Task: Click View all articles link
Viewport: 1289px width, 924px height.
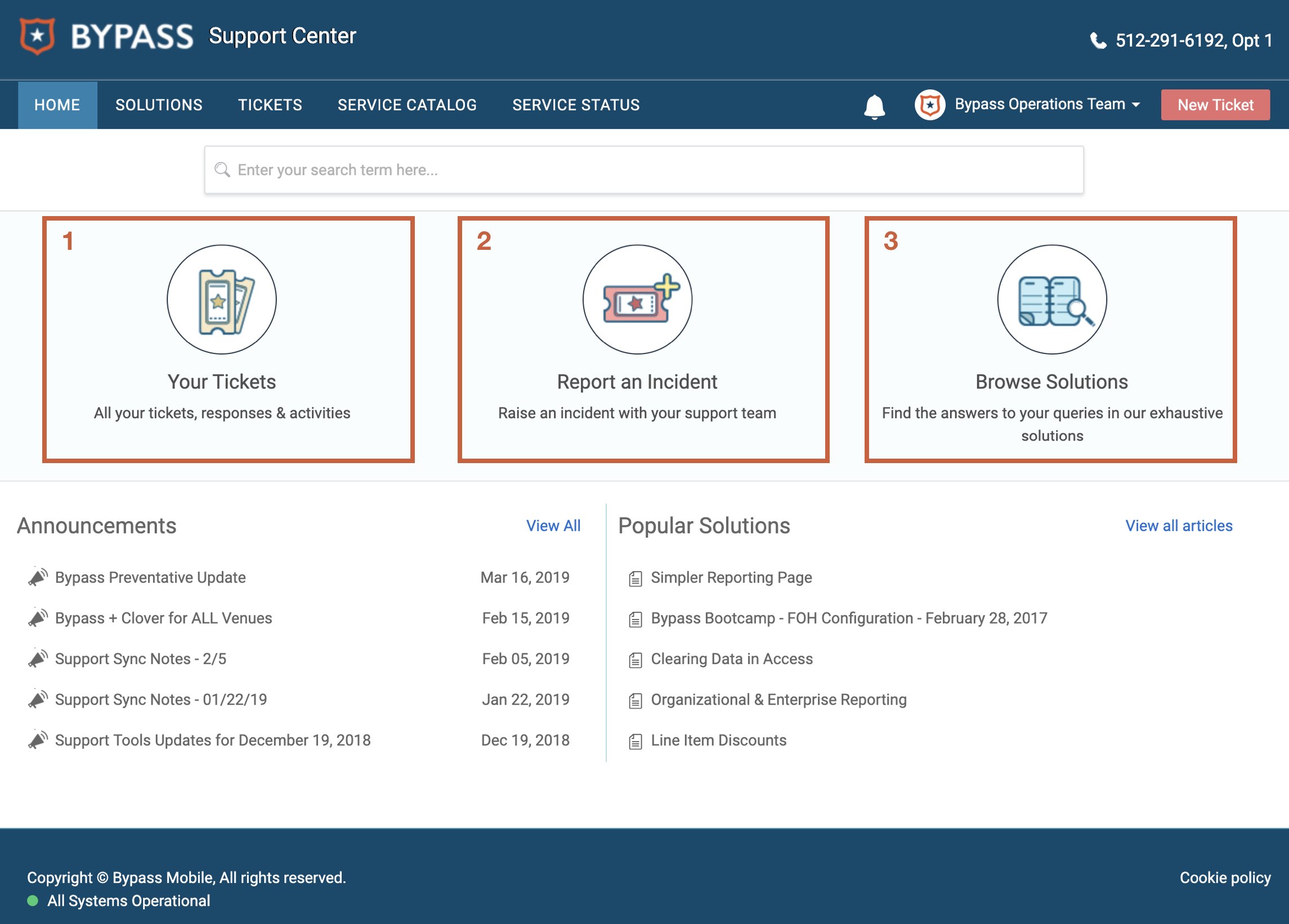Action: pos(1179,526)
